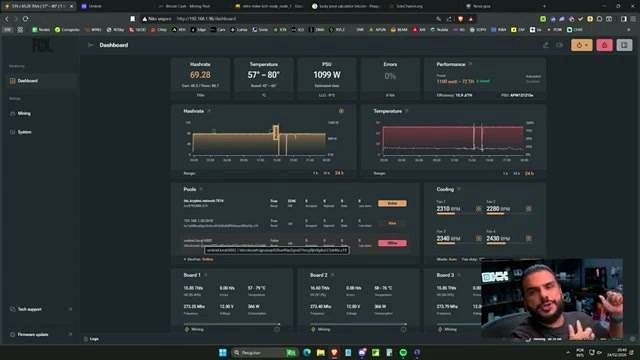Image resolution: width=640 pixels, height=360 pixels.
Task: Select 24 h range in Temperature chart
Action: coord(529,173)
